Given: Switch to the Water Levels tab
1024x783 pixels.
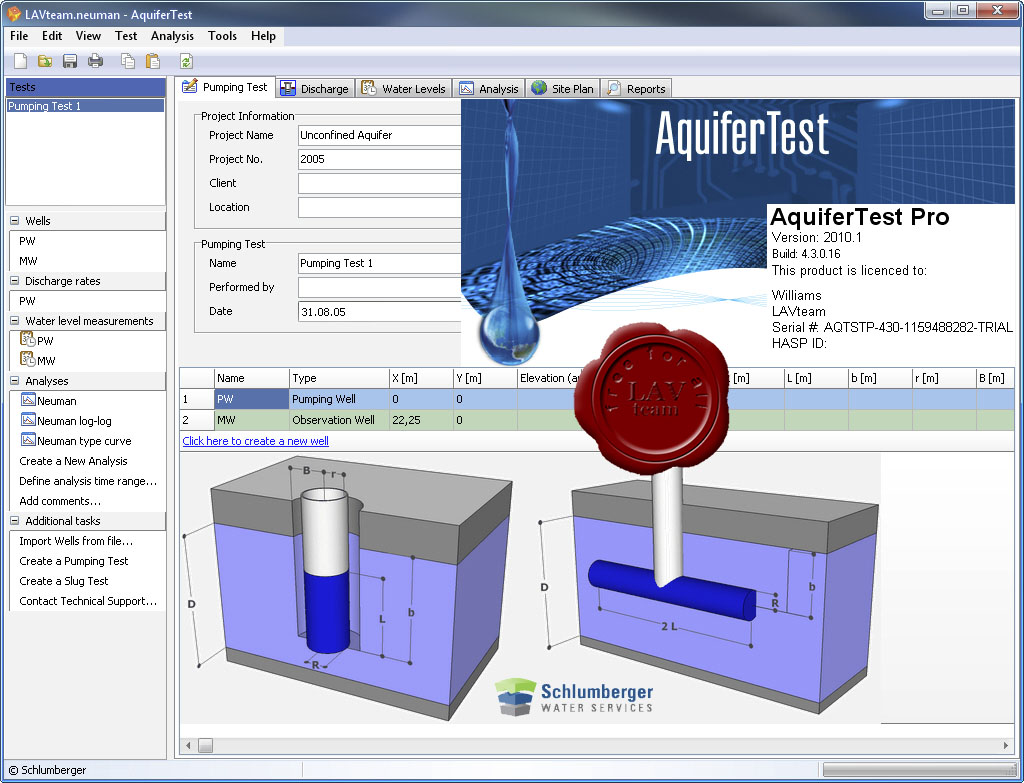Looking at the screenshot, I should [x=404, y=89].
